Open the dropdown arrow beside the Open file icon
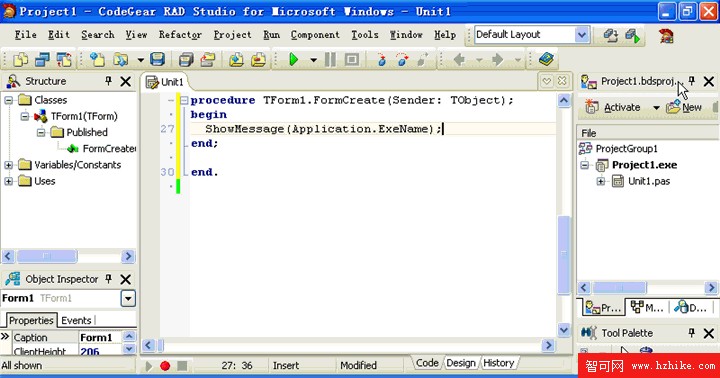 [x=141, y=60]
